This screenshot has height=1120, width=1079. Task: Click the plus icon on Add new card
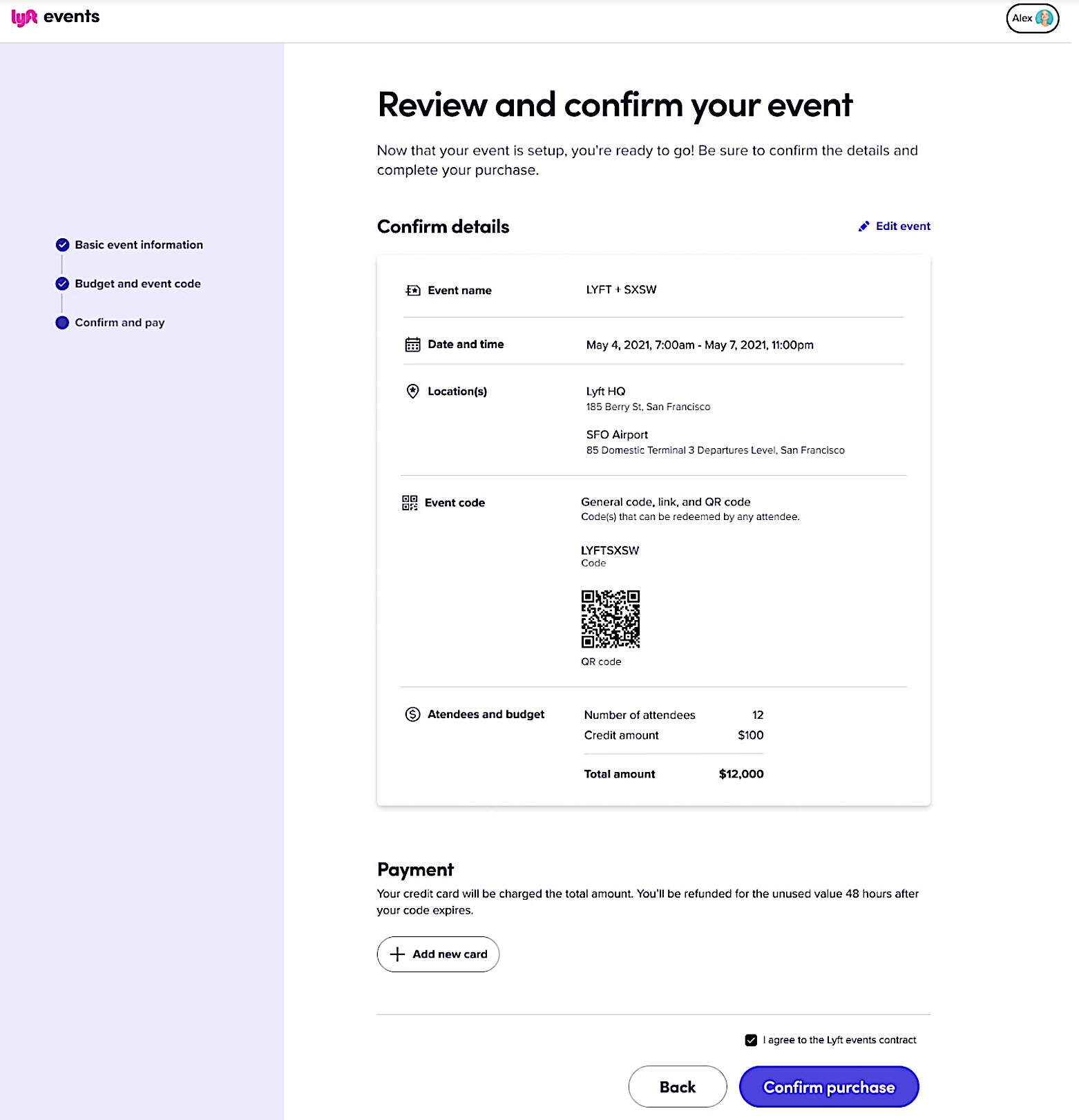pyautogui.click(x=397, y=954)
